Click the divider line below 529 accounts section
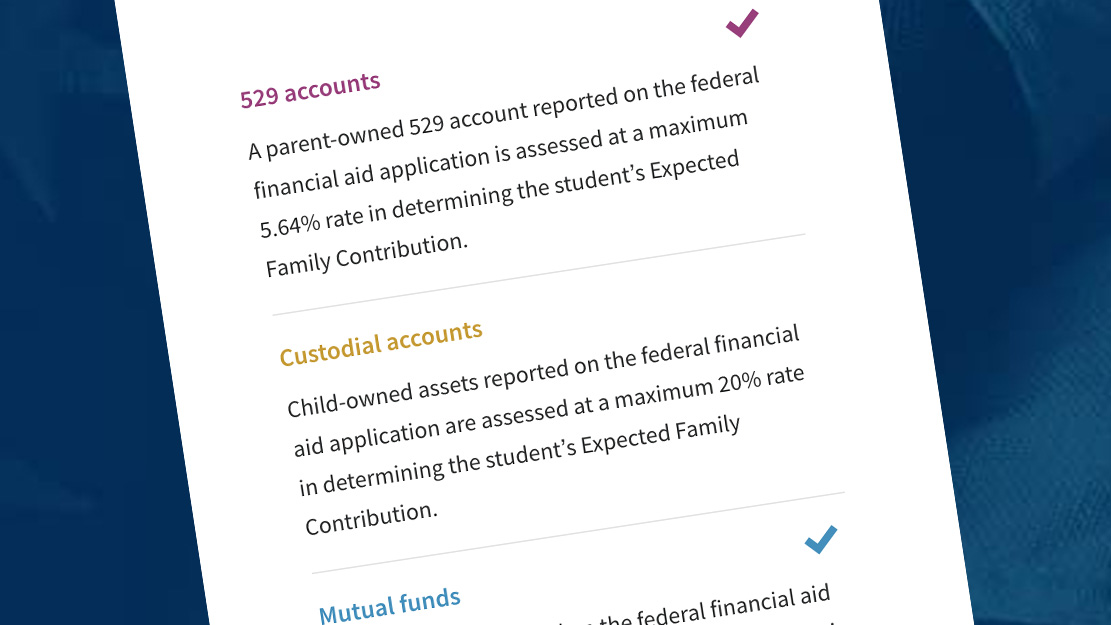The height and width of the screenshot is (625, 1111). point(538,274)
